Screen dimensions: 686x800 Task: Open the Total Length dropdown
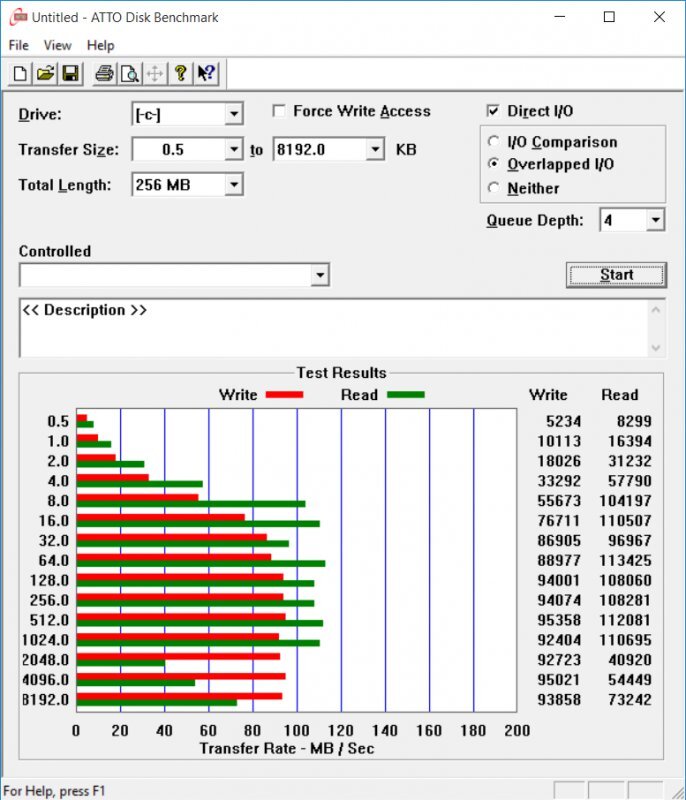tap(233, 185)
